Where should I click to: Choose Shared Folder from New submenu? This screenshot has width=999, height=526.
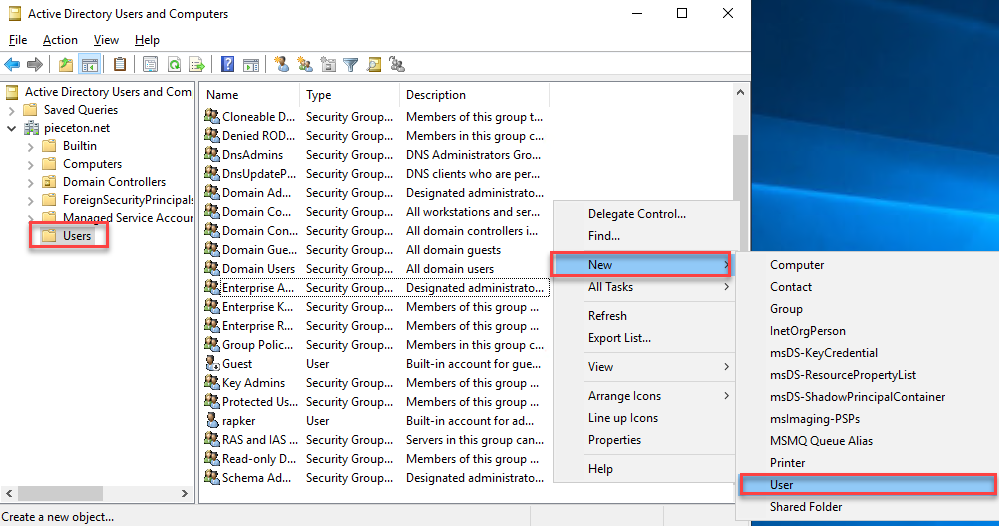point(867,507)
